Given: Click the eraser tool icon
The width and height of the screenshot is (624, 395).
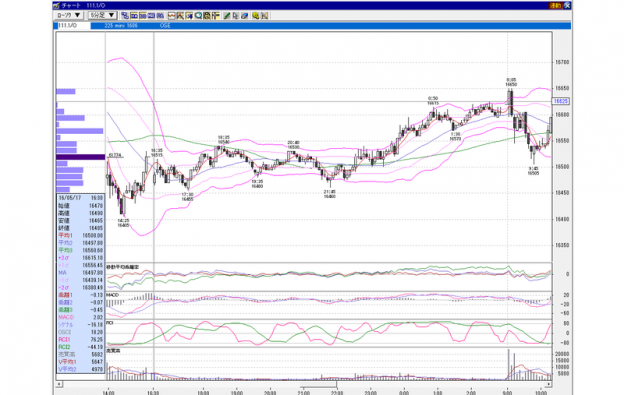Looking at the screenshot, I should point(244,16).
